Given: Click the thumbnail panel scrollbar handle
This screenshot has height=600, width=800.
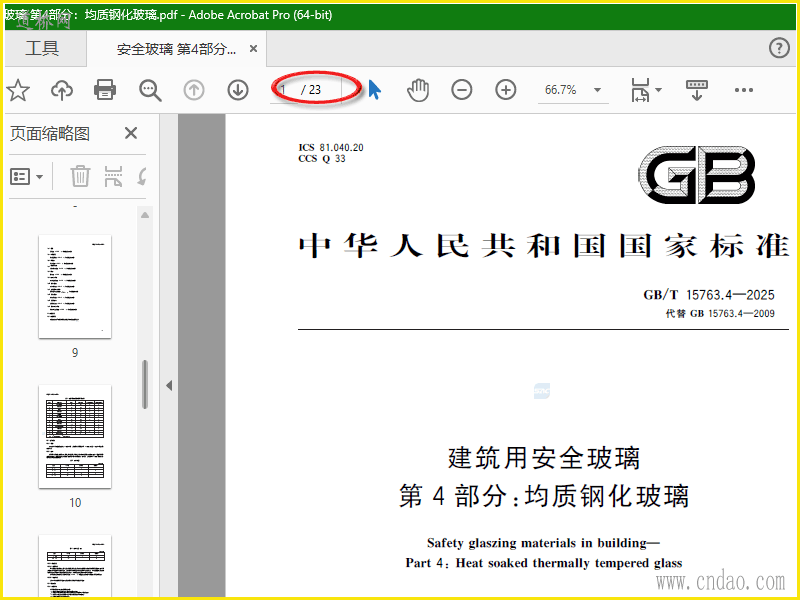Looking at the screenshot, I should click(x=145, y=385).
